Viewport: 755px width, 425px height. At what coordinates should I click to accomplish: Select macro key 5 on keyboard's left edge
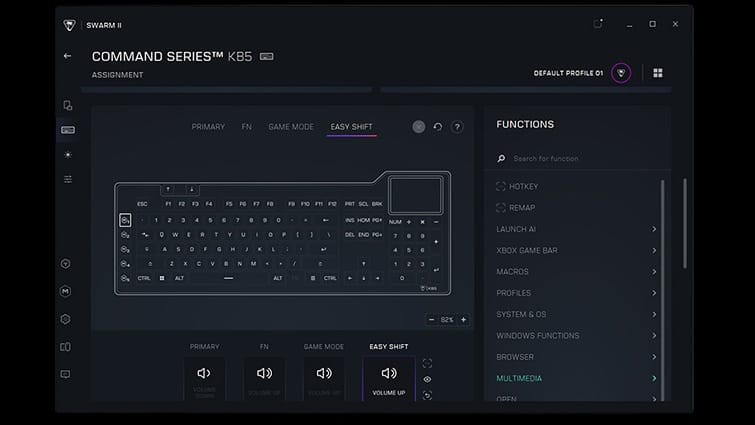(125, 278)
